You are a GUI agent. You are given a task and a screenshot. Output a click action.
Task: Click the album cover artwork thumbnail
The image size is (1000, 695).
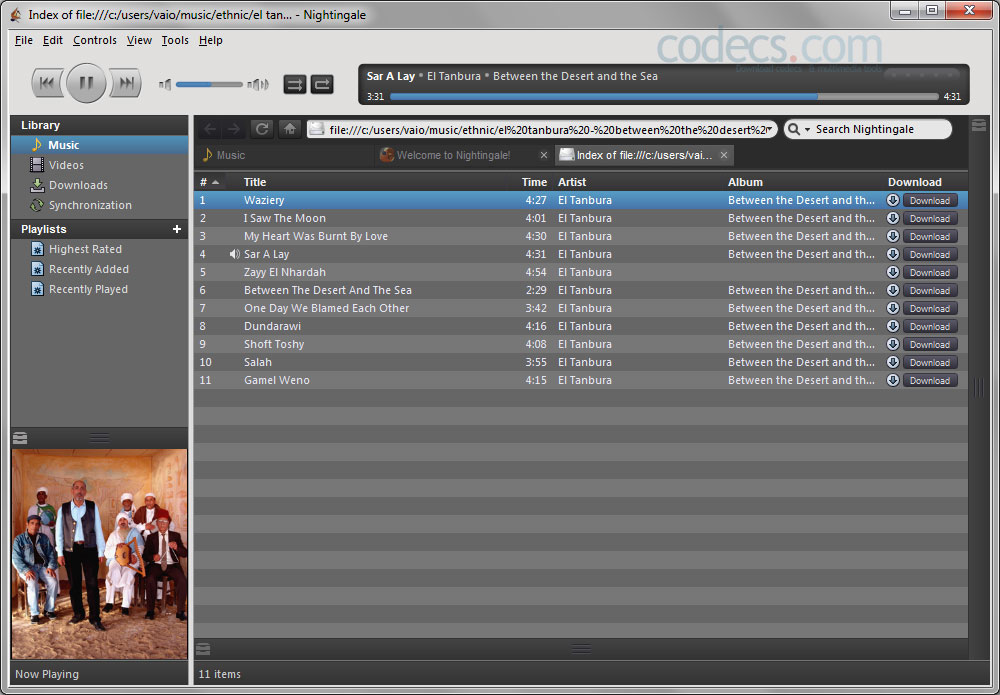(x=99, y=554)
